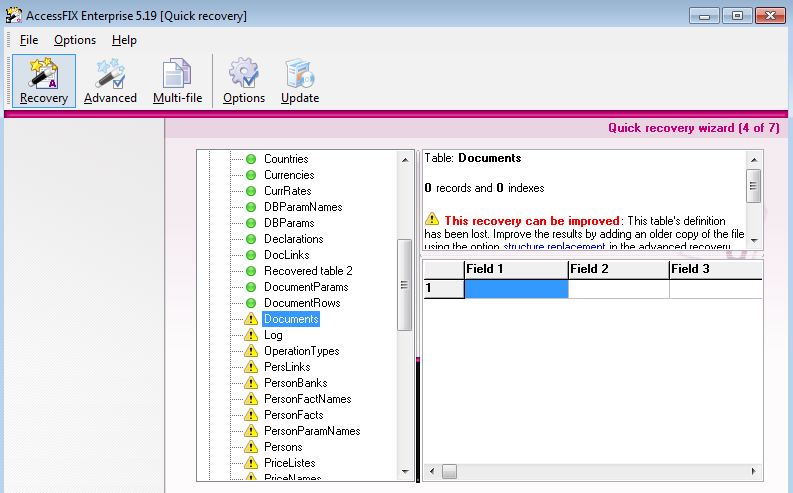Select the PersLinks table
The height and width of the screenshot is (493, 793).
pos(287,367)
